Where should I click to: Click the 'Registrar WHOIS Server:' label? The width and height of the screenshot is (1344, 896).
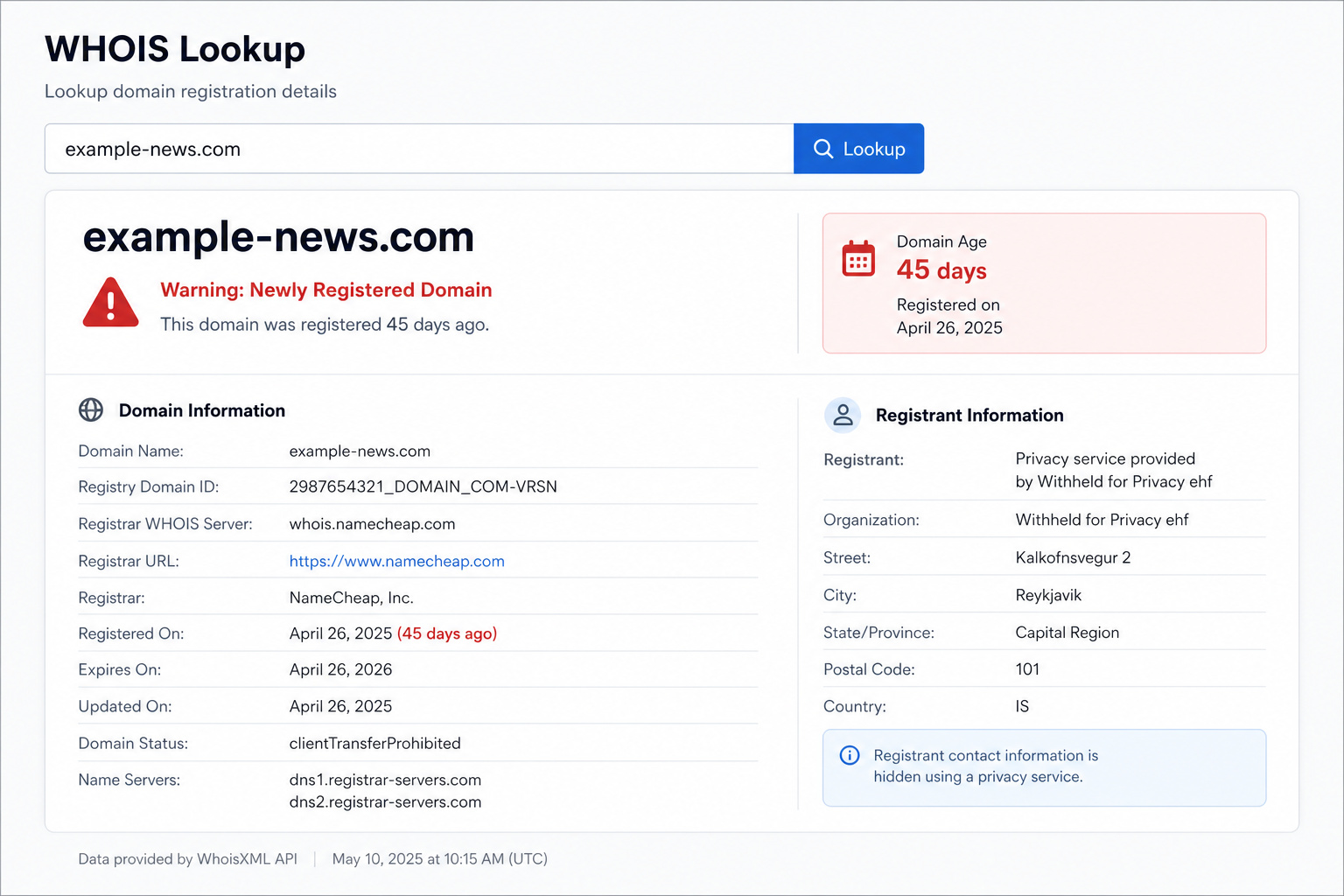165,524
